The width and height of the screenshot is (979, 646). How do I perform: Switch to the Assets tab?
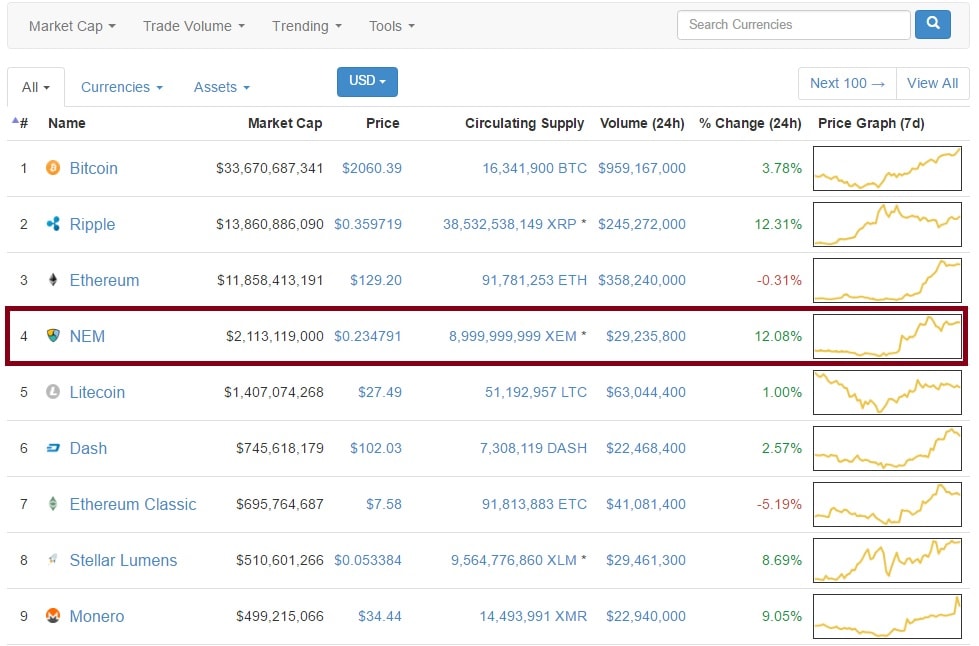tap(221, 87)
